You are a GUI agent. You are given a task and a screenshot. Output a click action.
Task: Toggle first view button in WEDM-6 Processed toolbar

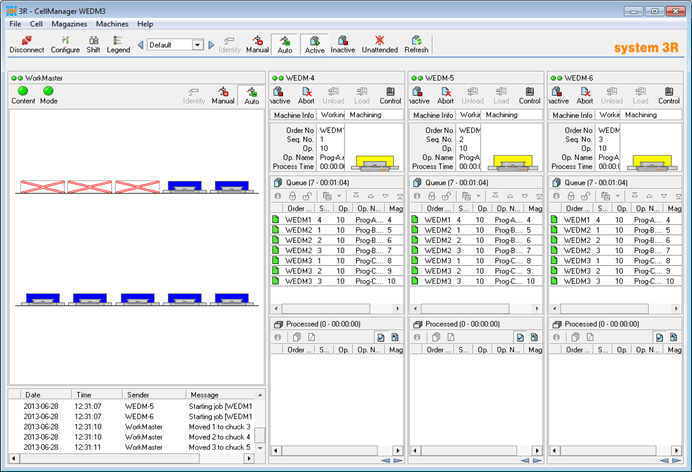tap(659, 337)
